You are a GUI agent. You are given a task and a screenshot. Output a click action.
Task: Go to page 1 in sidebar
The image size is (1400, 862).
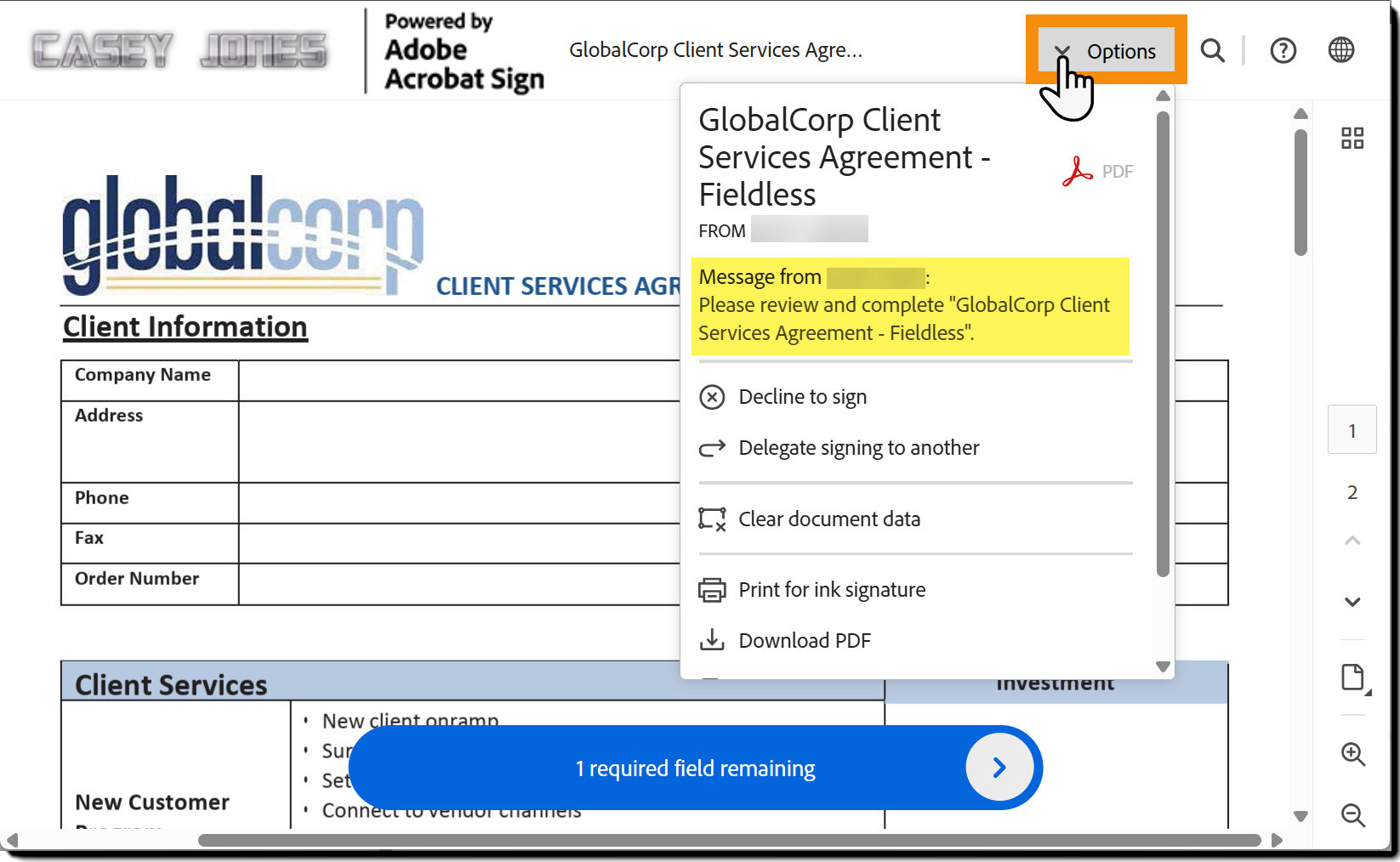[x=1352, y=430]
